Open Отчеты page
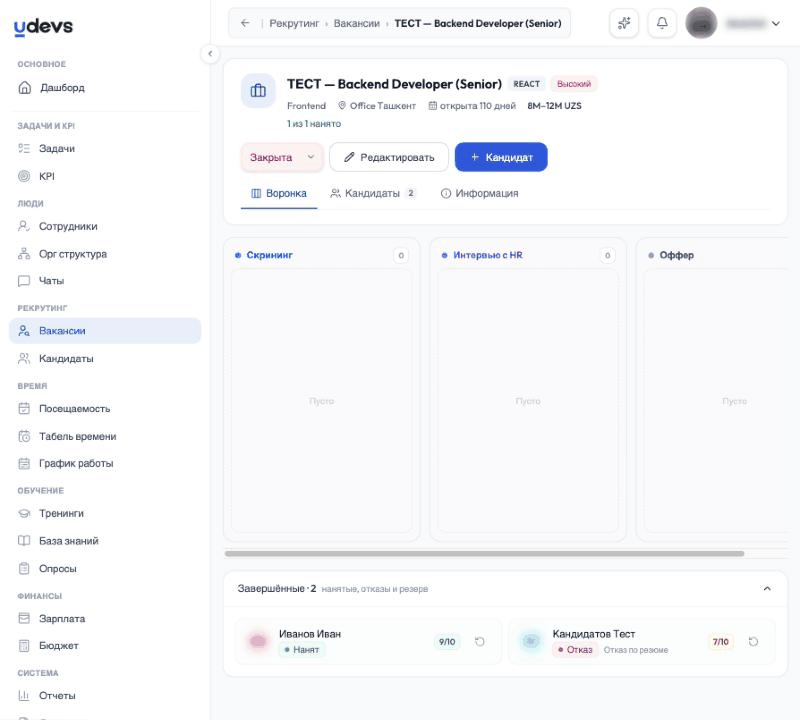 pos(105,696)
